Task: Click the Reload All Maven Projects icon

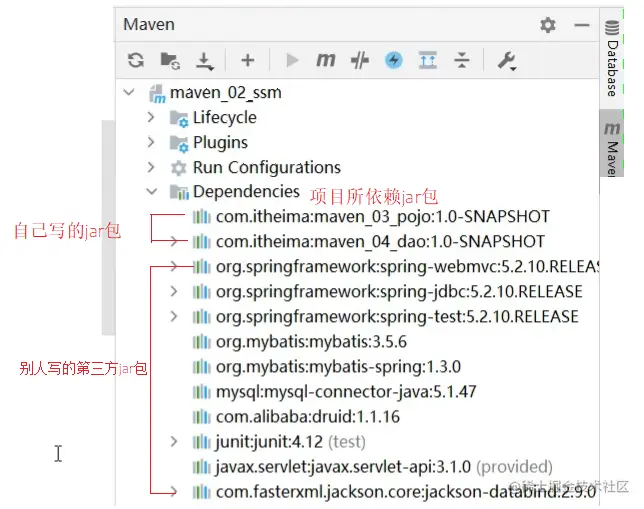Action: 136,60
